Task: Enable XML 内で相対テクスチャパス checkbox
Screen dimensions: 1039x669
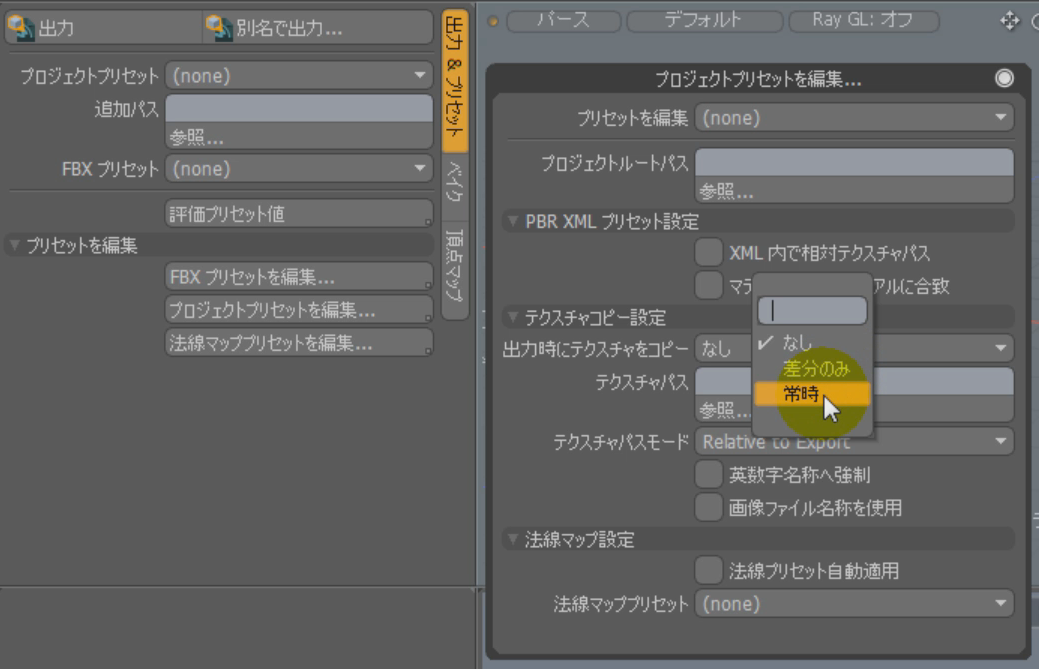Action: (x=709, y=253)
